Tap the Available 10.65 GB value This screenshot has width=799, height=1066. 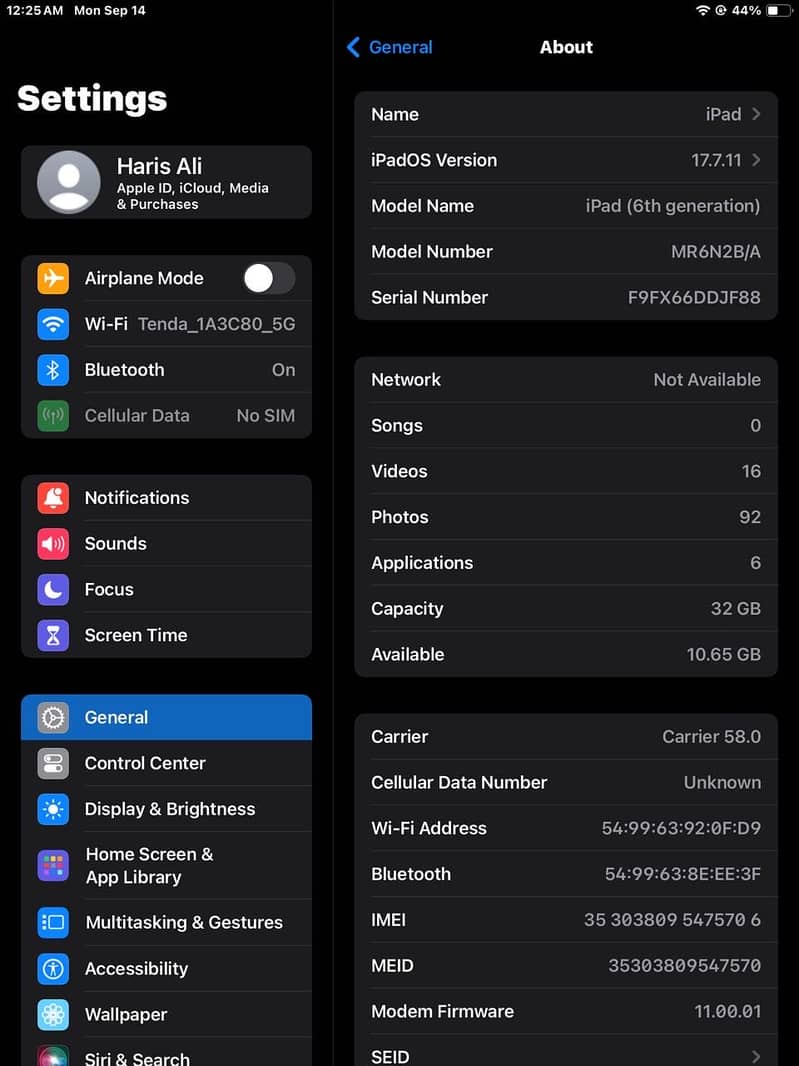pos(724,654)
